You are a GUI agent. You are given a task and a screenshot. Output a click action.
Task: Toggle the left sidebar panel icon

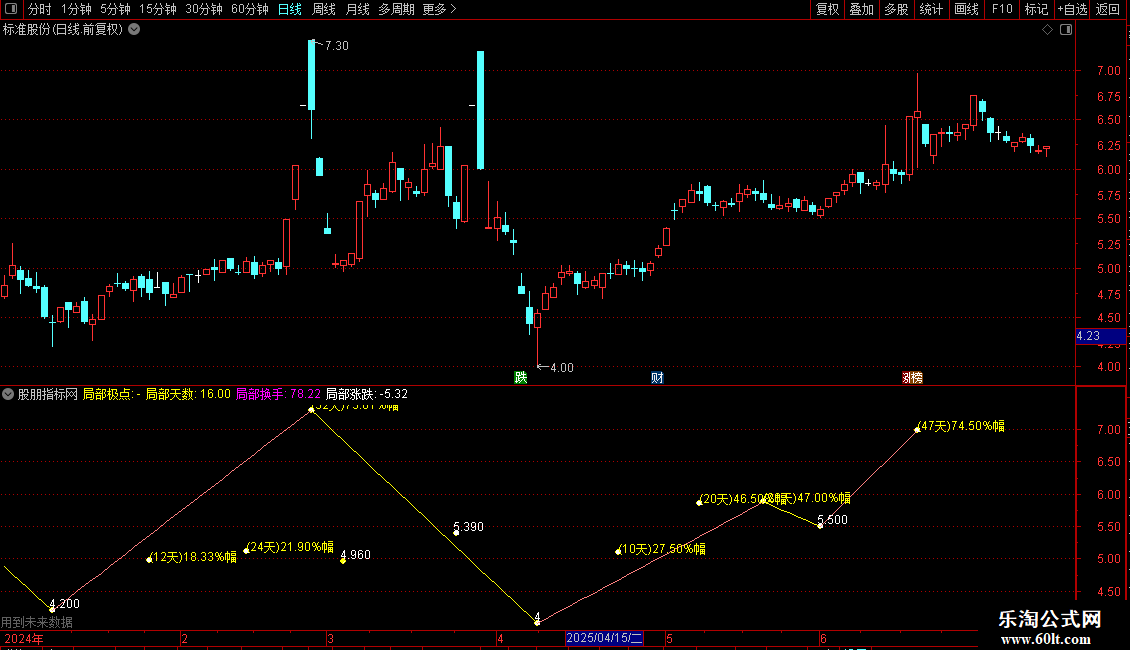click(11, 9)
